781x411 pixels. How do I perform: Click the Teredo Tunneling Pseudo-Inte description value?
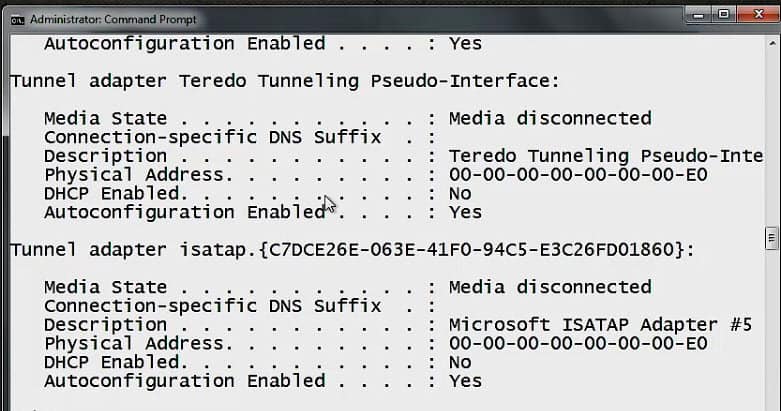pos(606,156)
